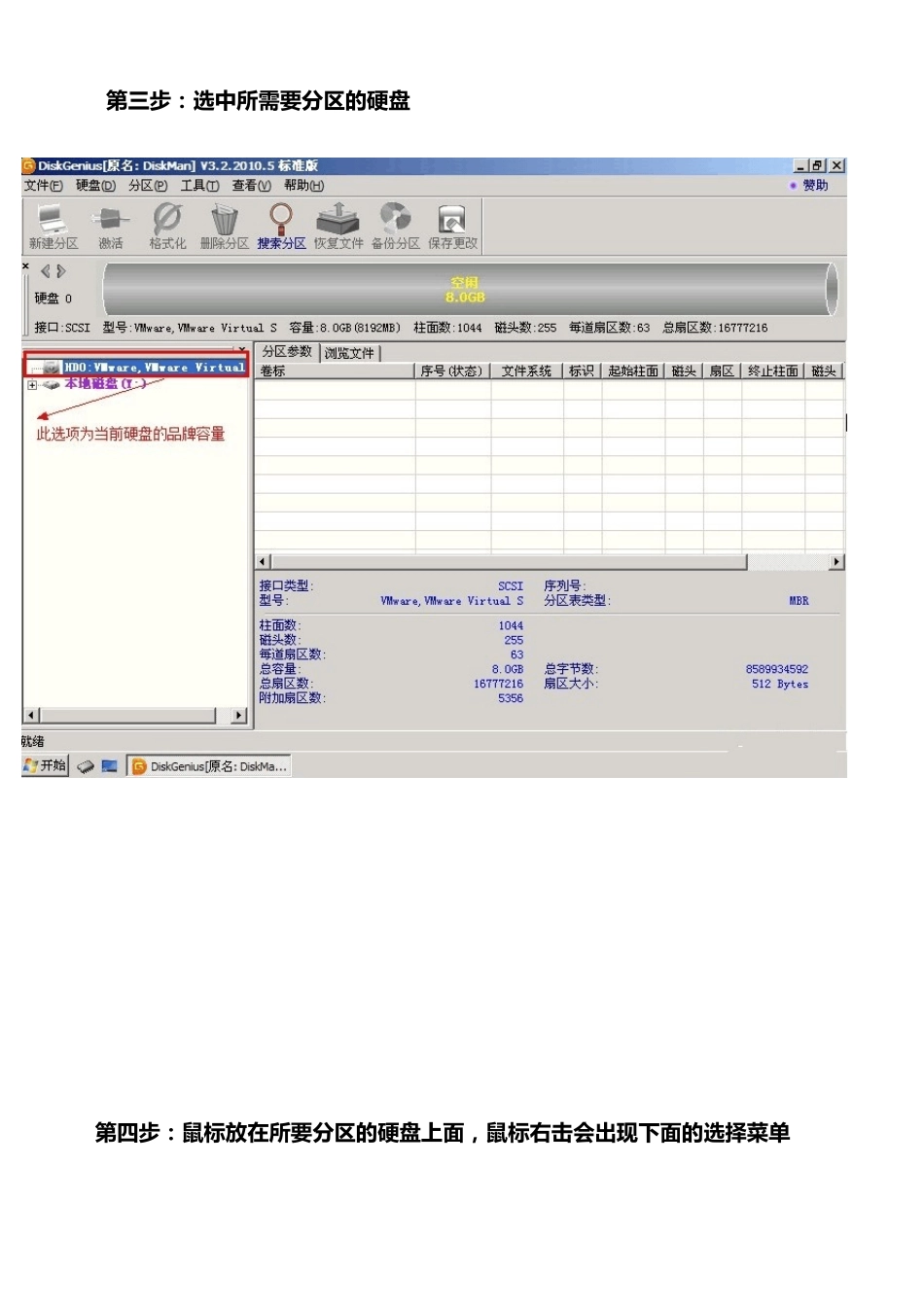Click the 赞助 link at top right

click(815, 186)
